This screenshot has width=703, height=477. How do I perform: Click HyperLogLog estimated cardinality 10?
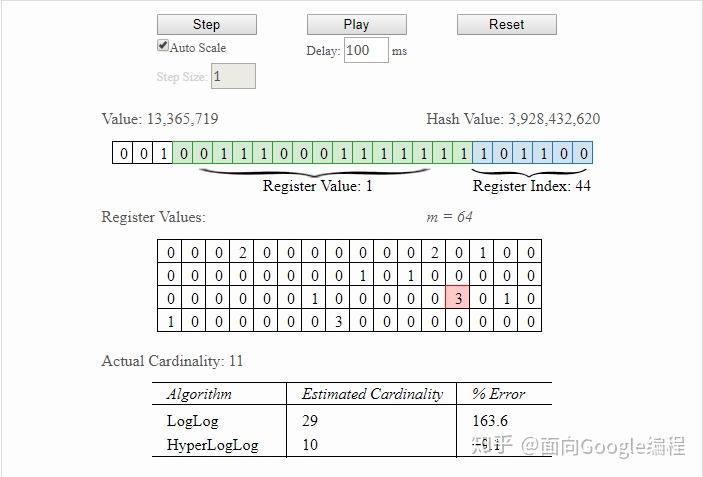[310, 445]
